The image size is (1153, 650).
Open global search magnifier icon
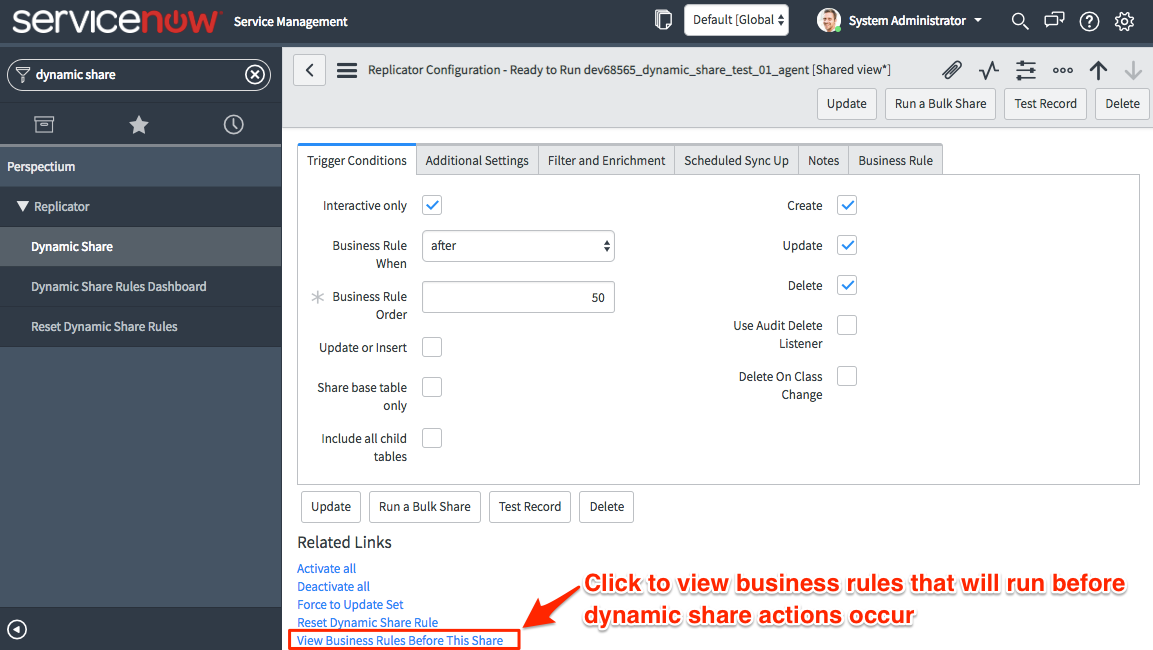coord(1019,21)
